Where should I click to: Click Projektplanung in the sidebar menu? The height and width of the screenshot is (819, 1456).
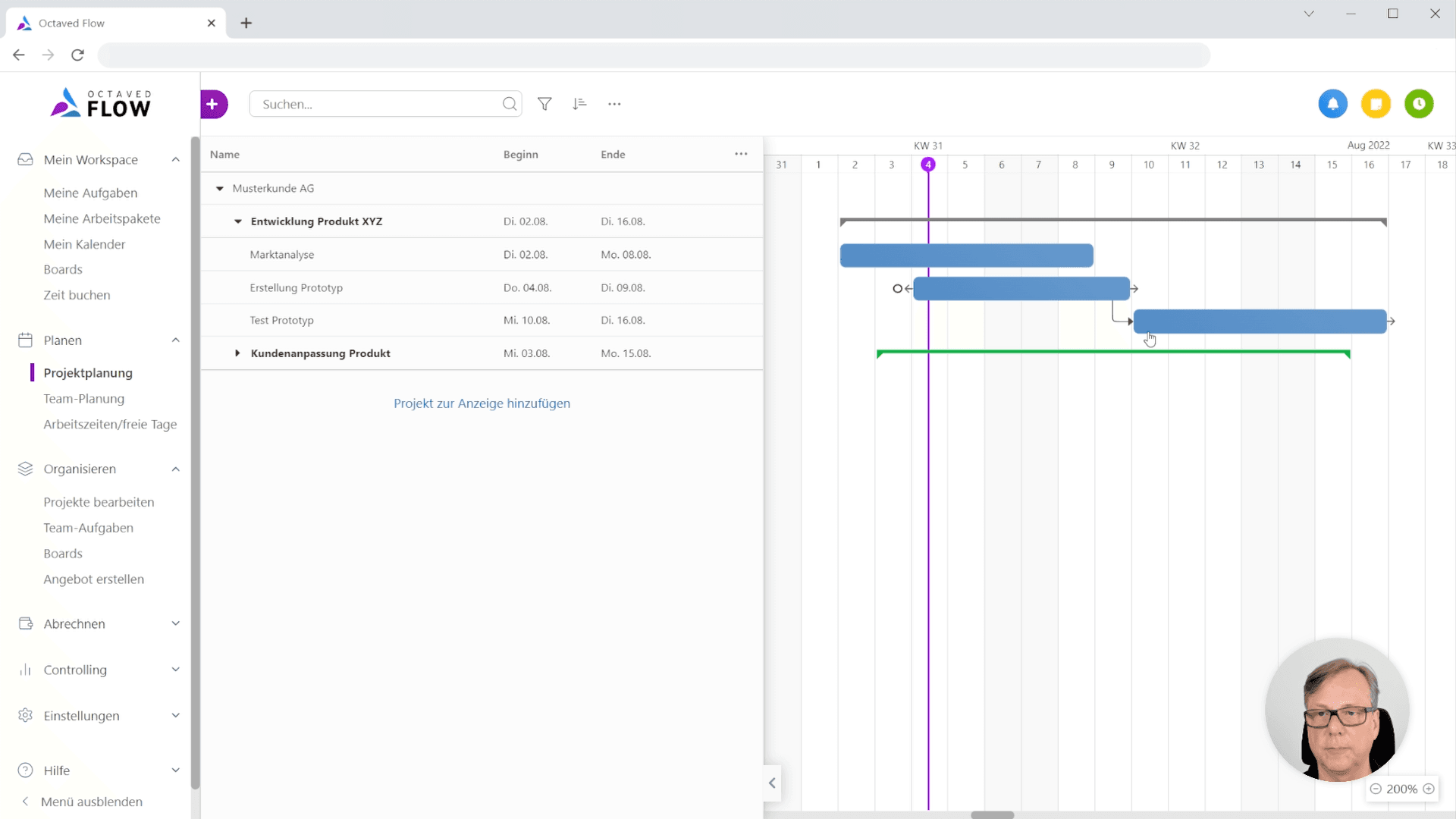(x=88, y=372)
